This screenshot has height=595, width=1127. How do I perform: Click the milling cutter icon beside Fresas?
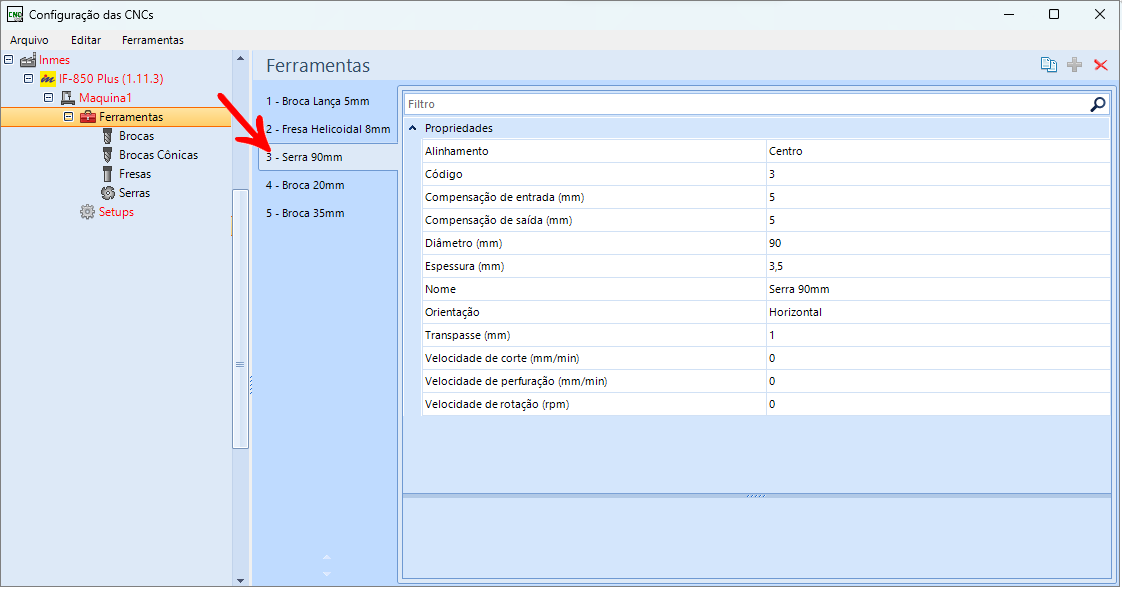coord(107,174)
